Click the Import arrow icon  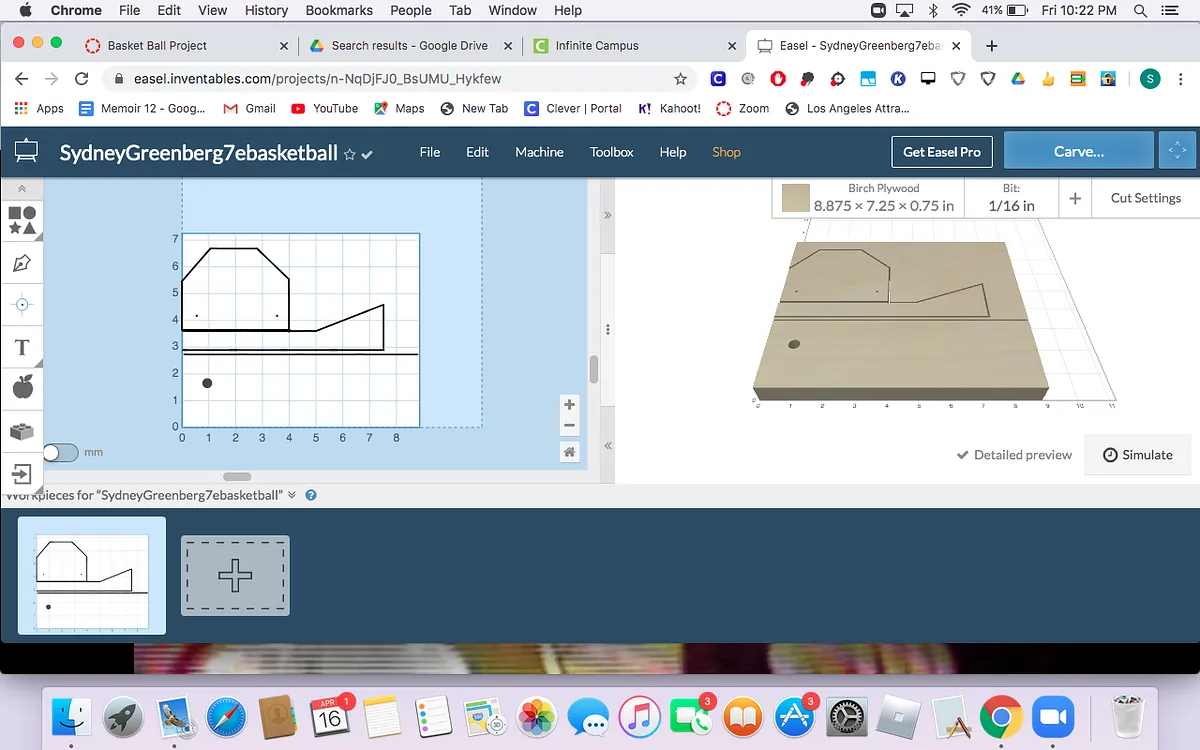coord(22,474)
